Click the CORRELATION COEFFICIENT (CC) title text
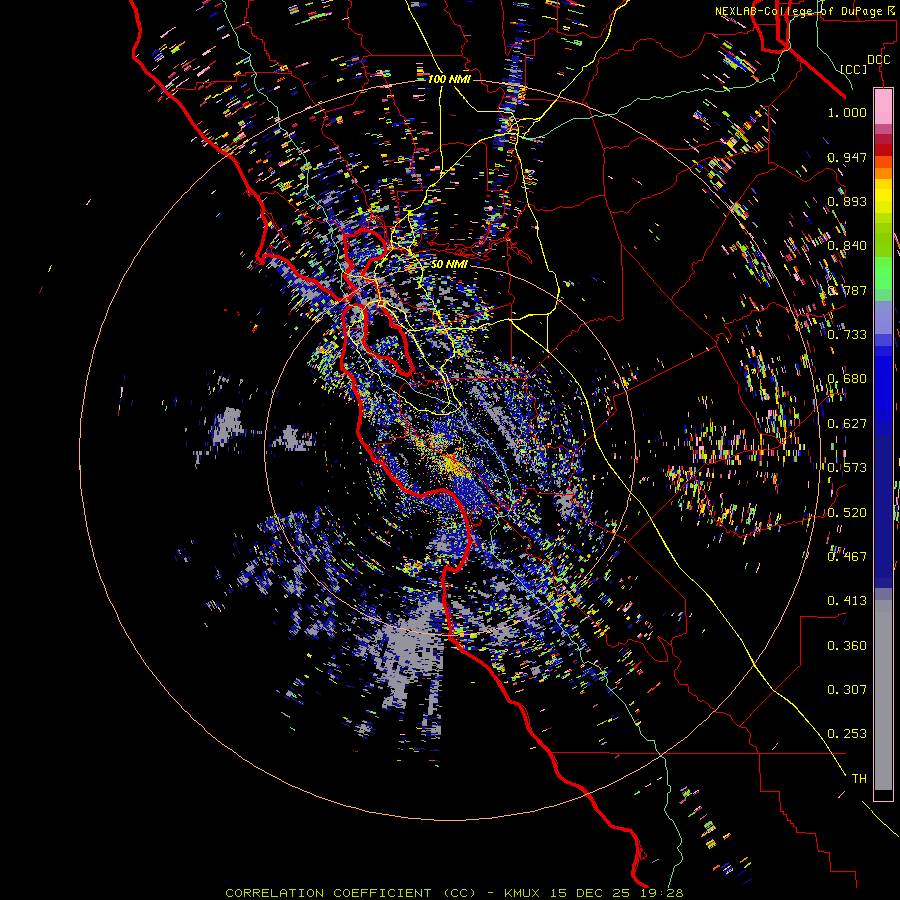Screen dimensions: 900x900 point(350,893)
